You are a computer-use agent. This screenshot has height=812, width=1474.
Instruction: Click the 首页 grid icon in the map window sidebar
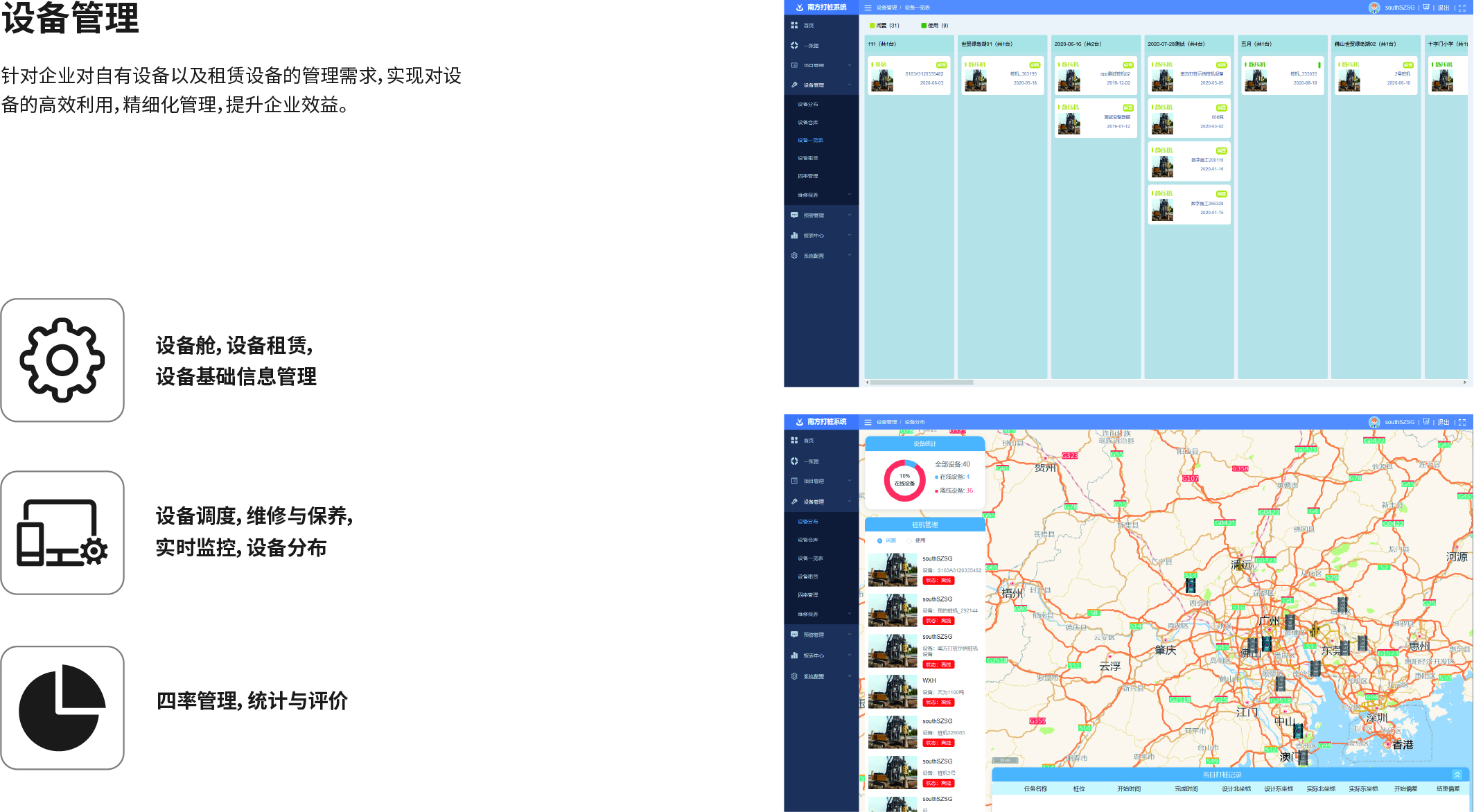pos(794,440)
